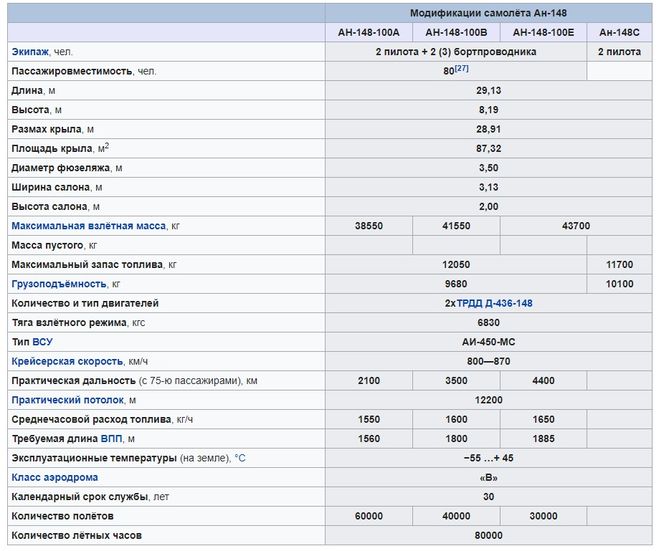Select the cabin width value 3,13

[x=488, y=187]
